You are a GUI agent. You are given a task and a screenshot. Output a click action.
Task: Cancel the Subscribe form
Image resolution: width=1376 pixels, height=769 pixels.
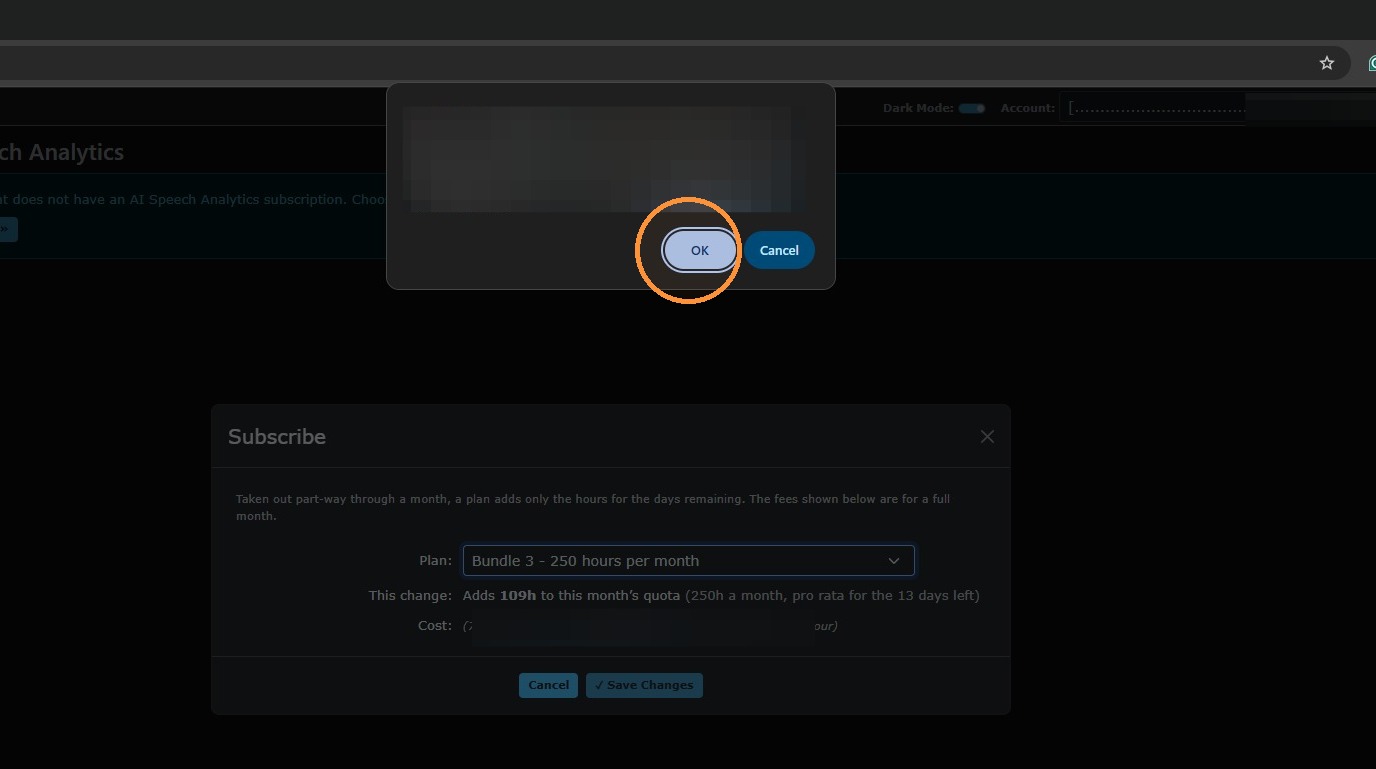548,685
